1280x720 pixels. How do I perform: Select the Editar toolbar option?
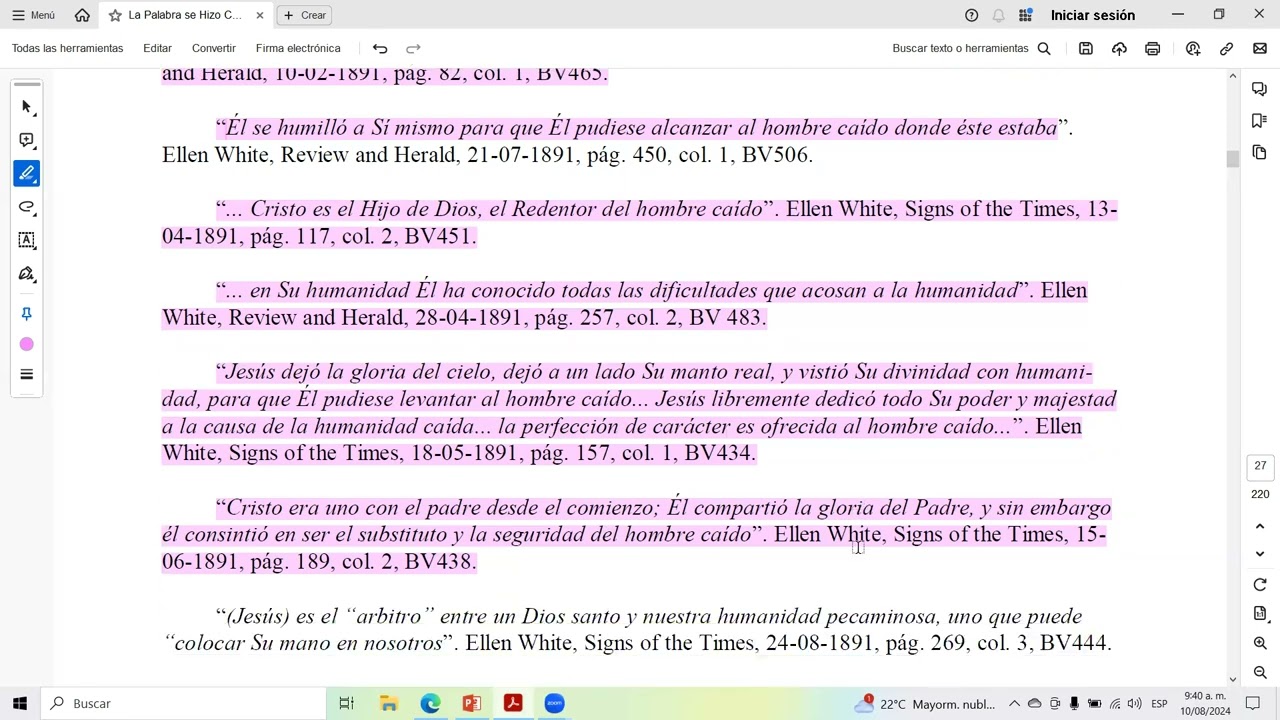point(157,48)
